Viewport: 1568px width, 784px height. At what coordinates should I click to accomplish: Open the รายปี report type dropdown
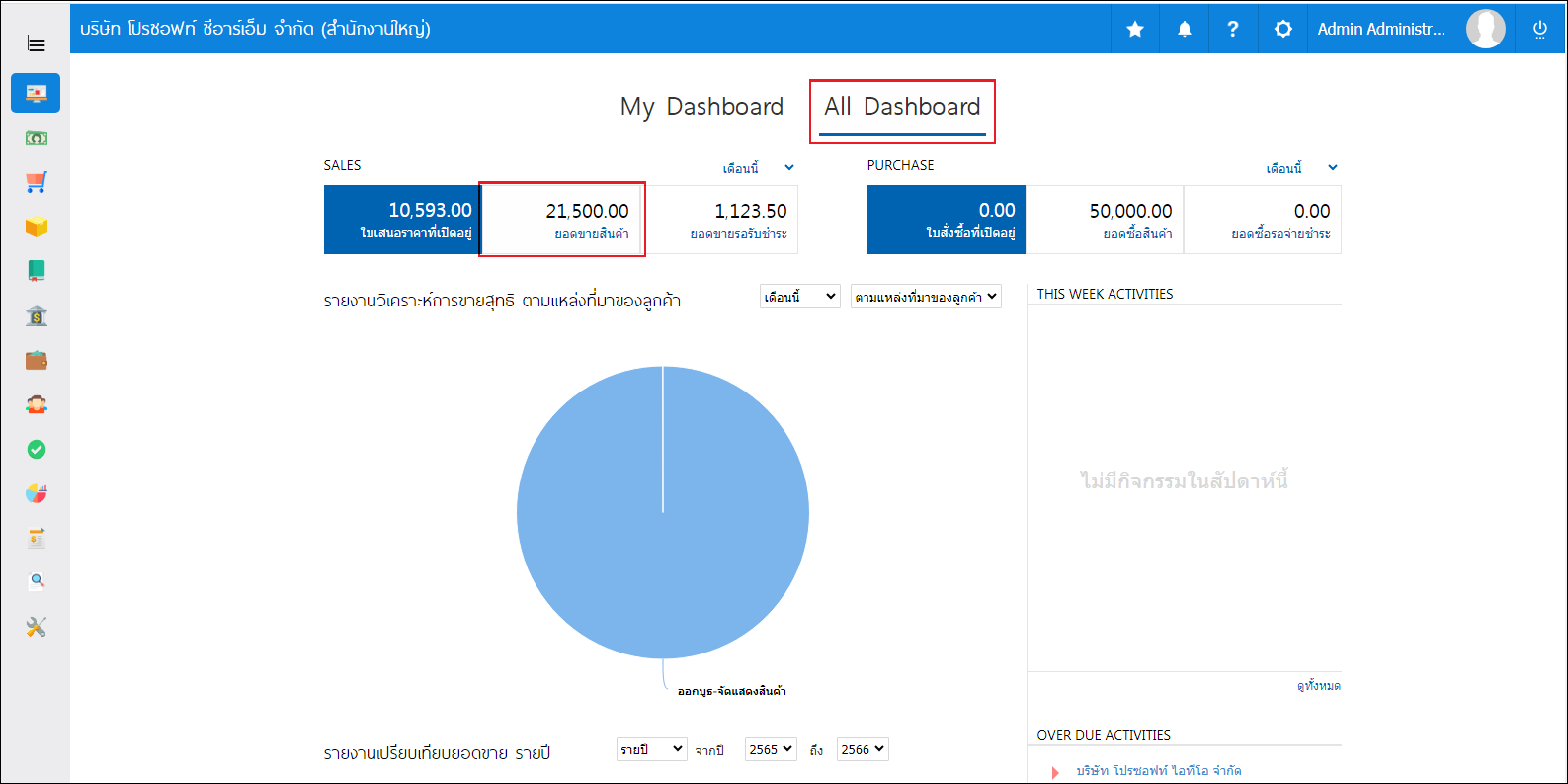(x=651, y=749)
